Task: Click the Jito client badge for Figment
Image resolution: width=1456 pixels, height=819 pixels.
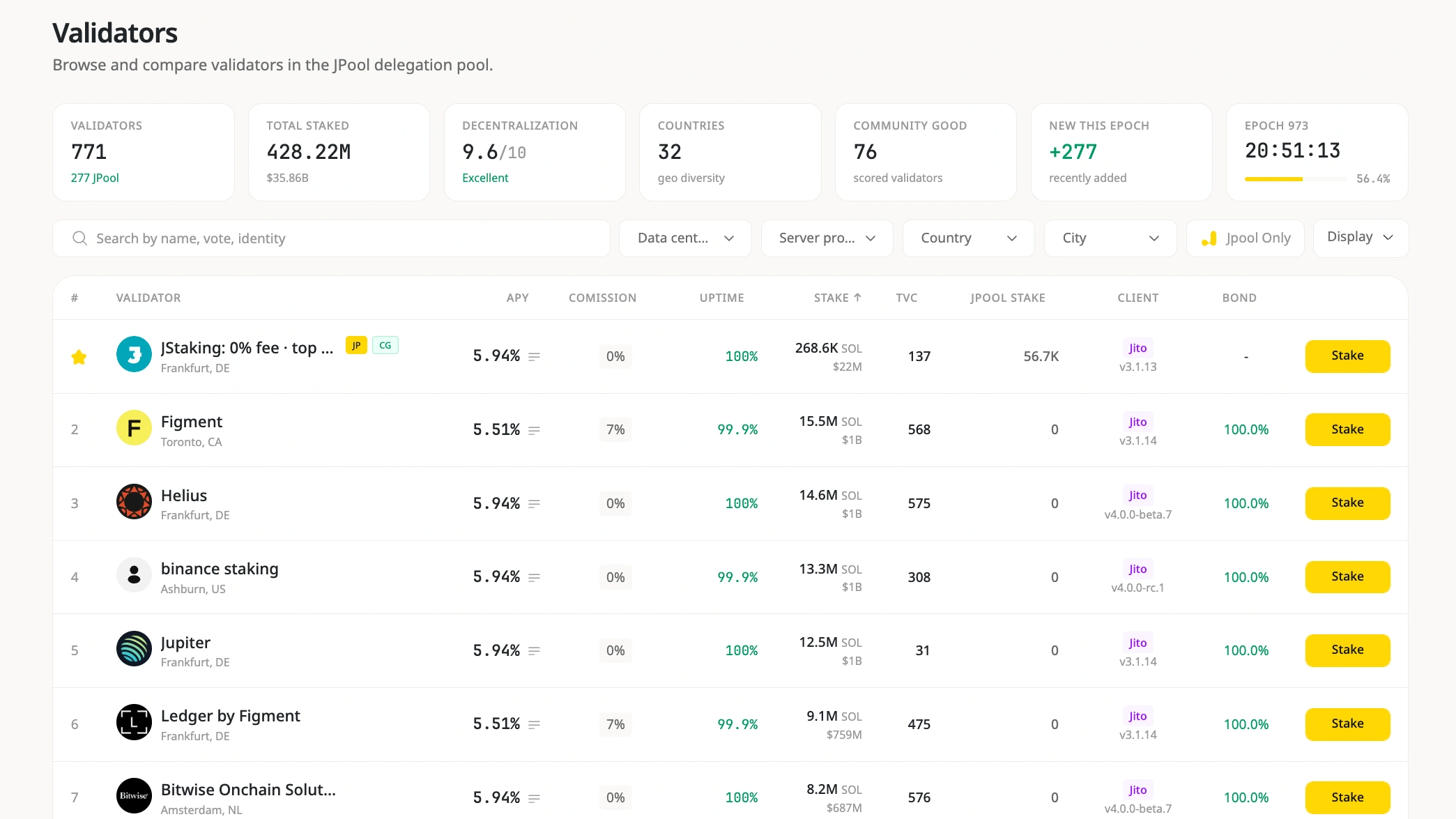Action: pyautogui.click(x=1137, y=422)
